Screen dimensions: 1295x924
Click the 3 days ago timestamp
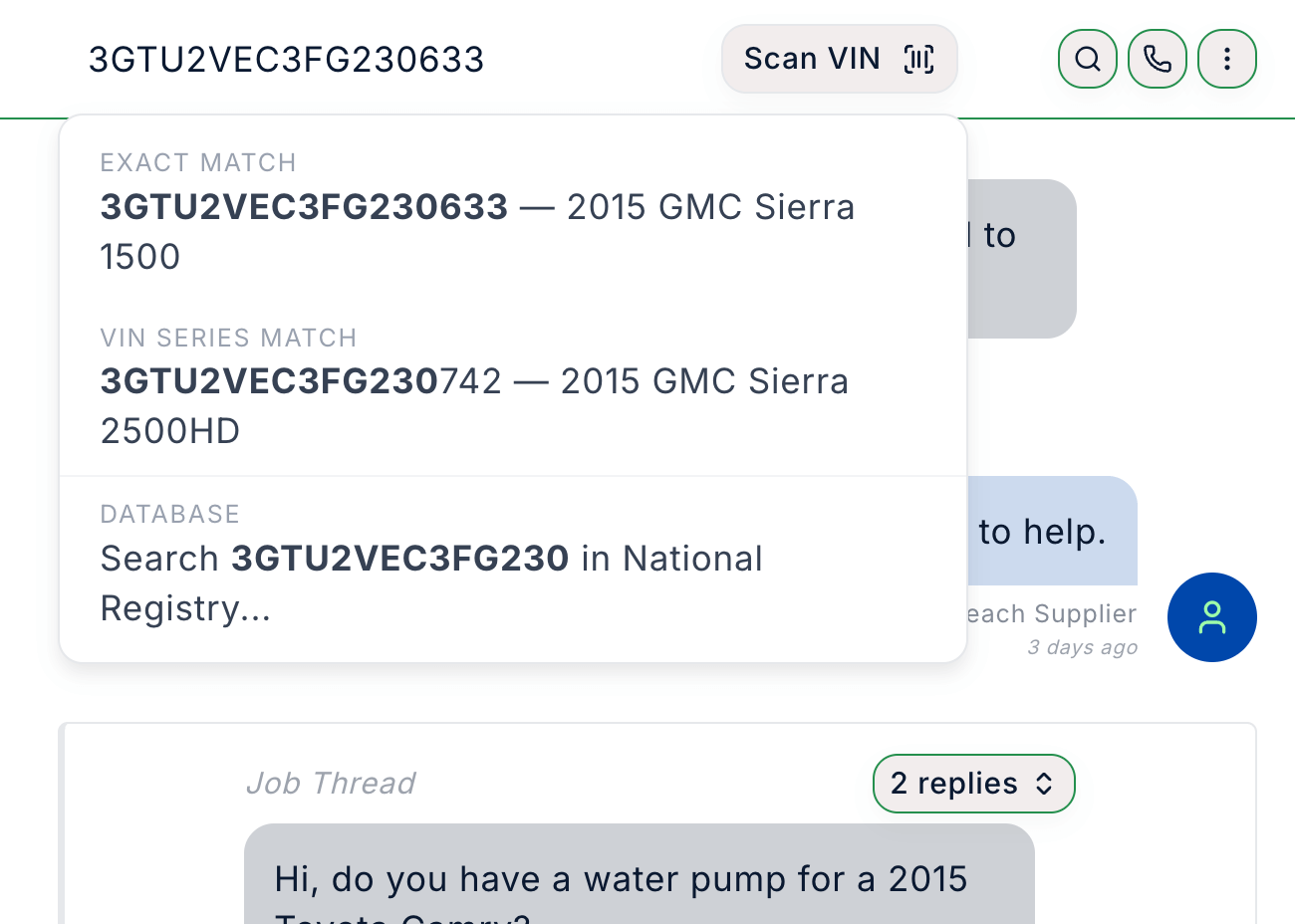click(1082, 647)
